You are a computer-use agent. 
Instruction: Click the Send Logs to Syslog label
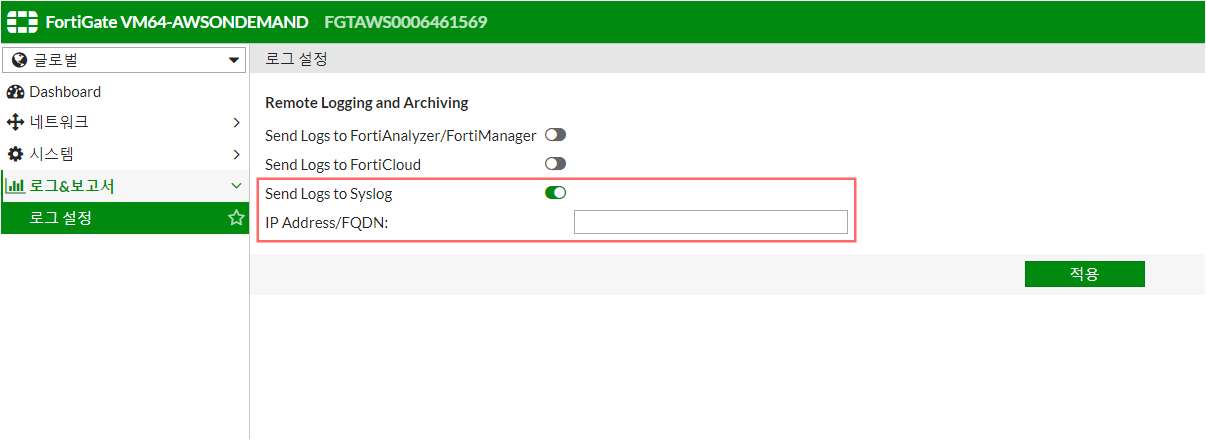(329, 194)
